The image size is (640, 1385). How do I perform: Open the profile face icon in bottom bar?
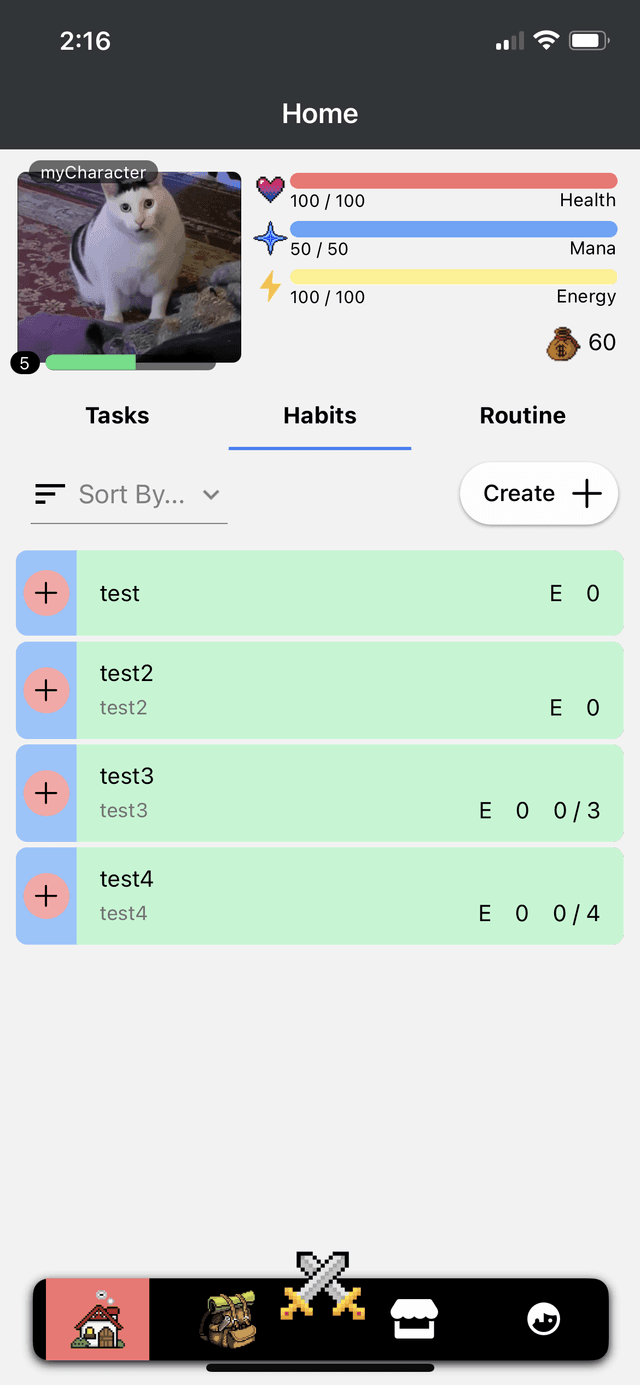[543, 1320]
